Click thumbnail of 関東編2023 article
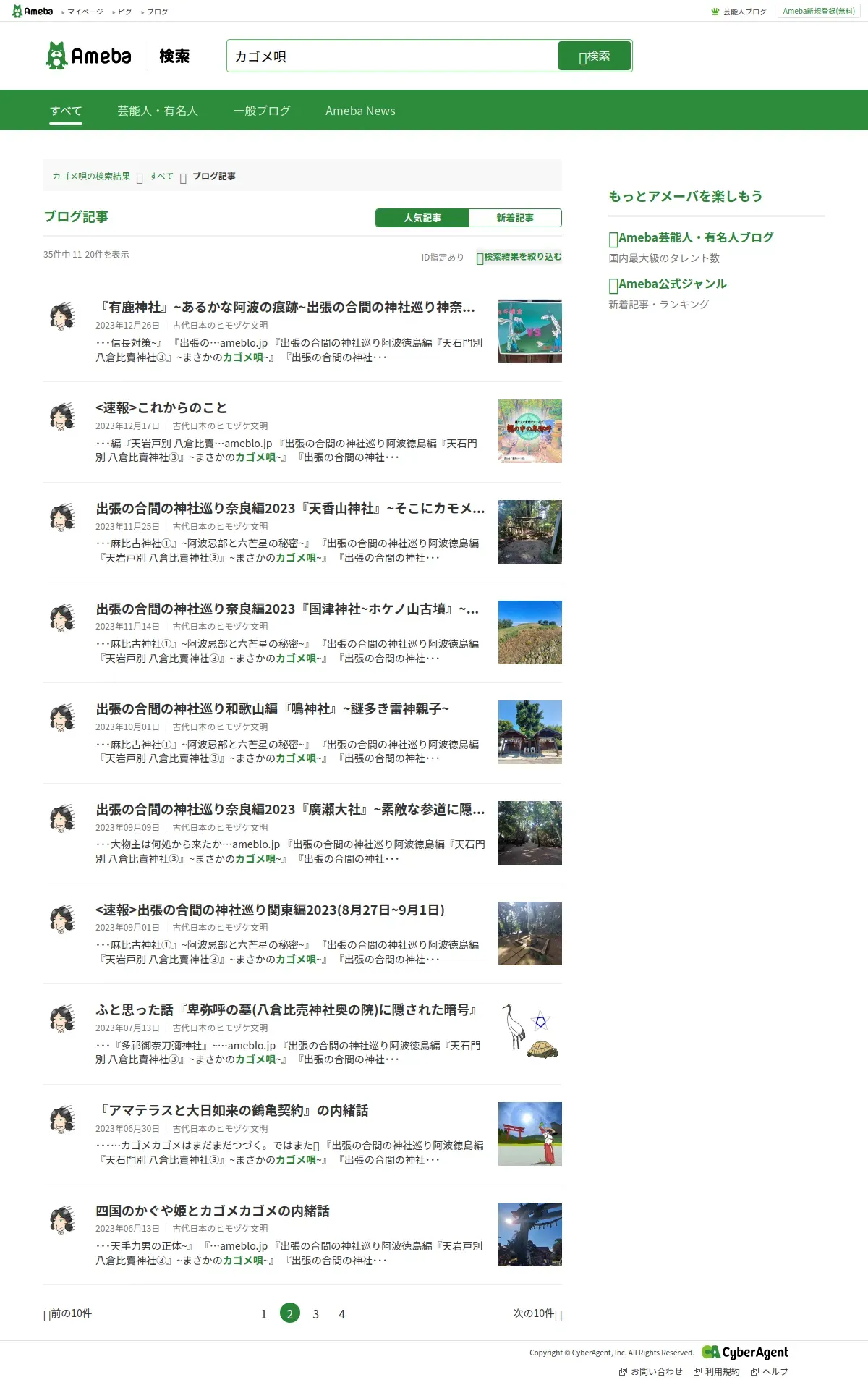This screenshot has height=1380, width=868. point(530,934)
